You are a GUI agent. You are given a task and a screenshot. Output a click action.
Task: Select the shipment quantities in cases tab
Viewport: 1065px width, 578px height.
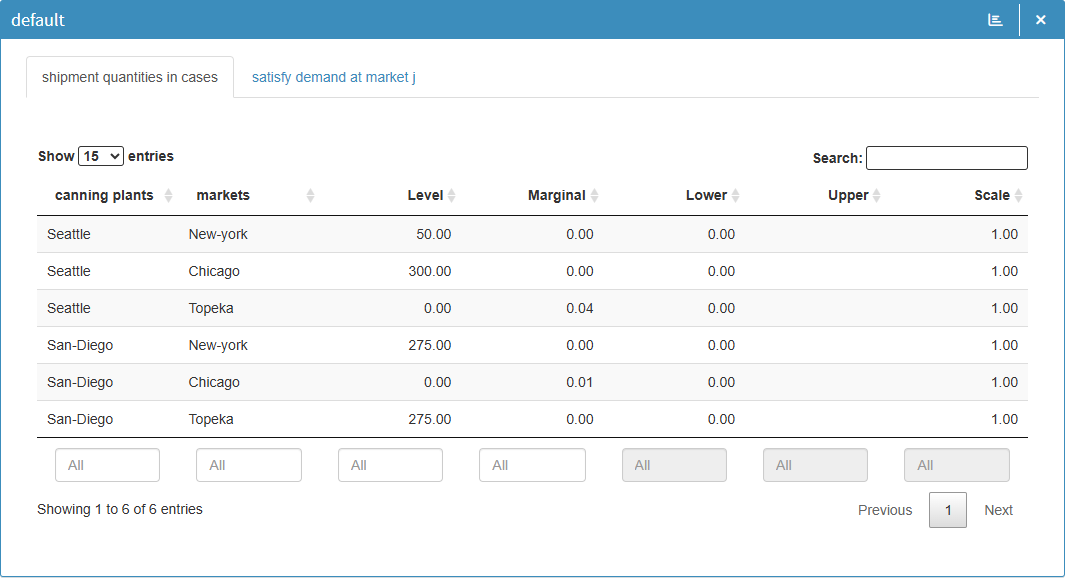click(129, 77)
